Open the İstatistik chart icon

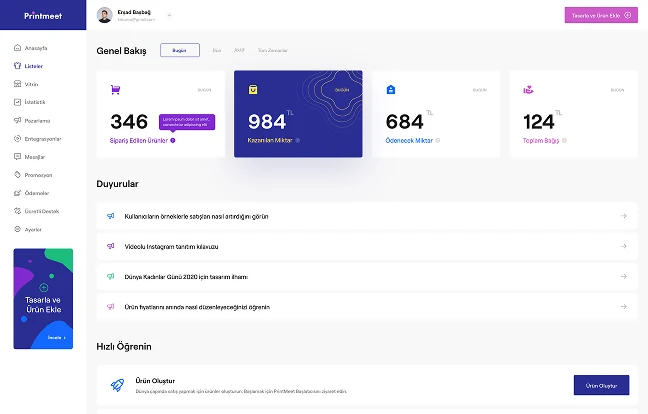17,102
